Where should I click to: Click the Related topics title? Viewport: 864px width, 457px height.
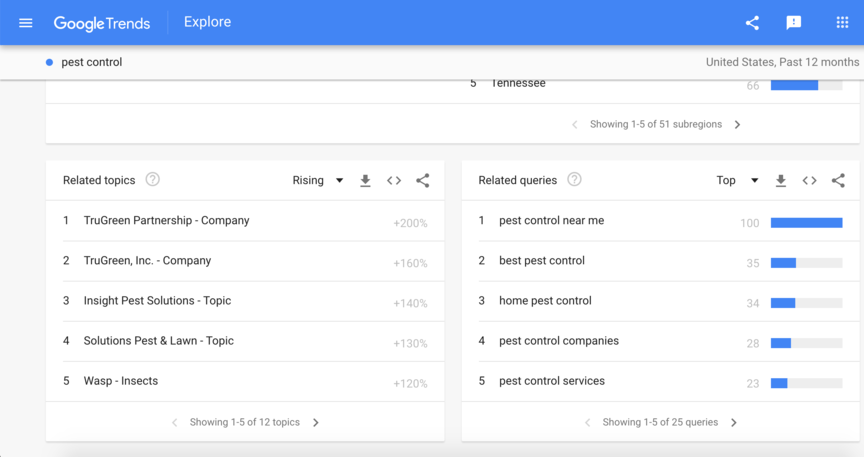coord(99,180)
